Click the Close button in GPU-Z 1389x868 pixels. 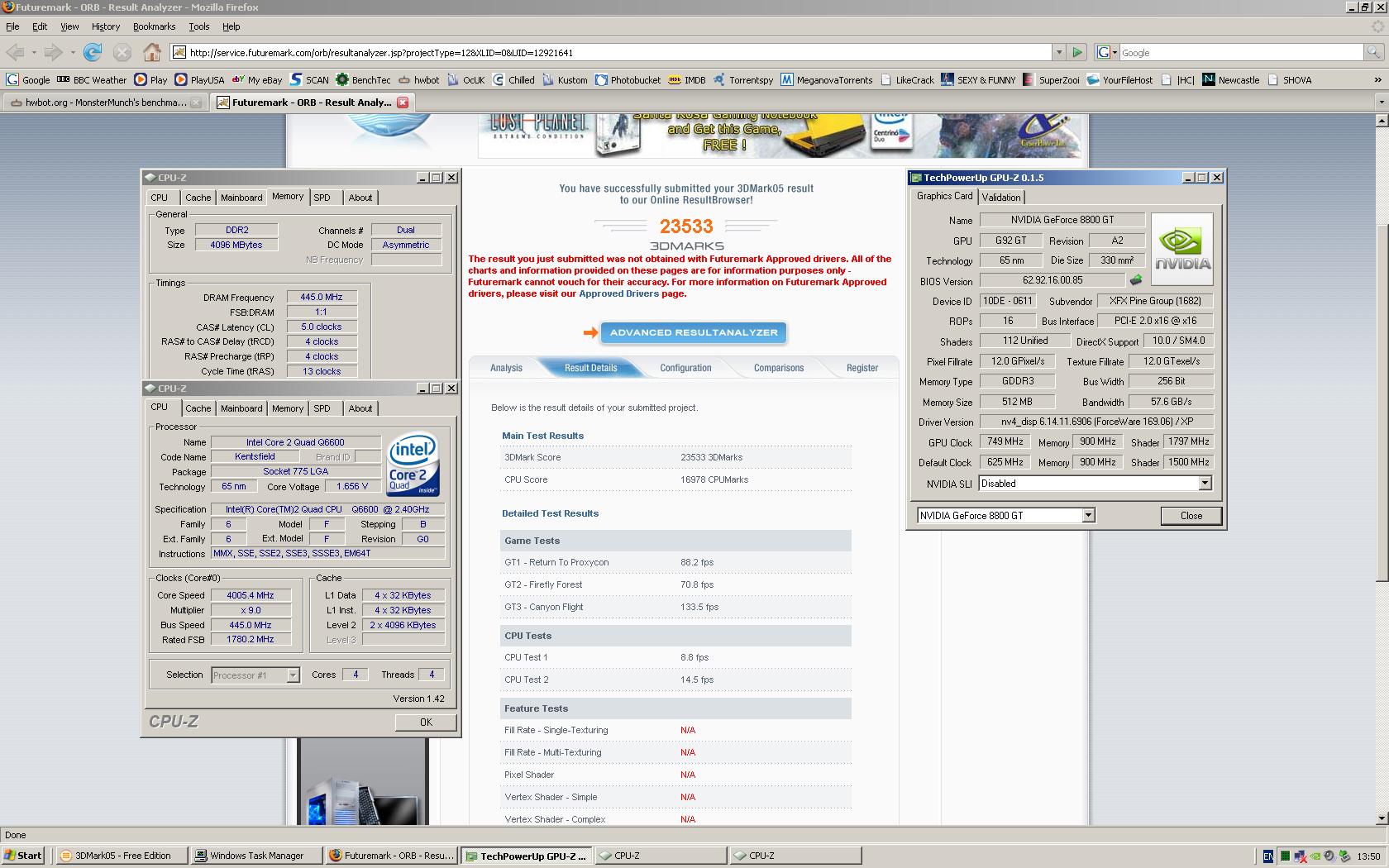point(1191,515)
